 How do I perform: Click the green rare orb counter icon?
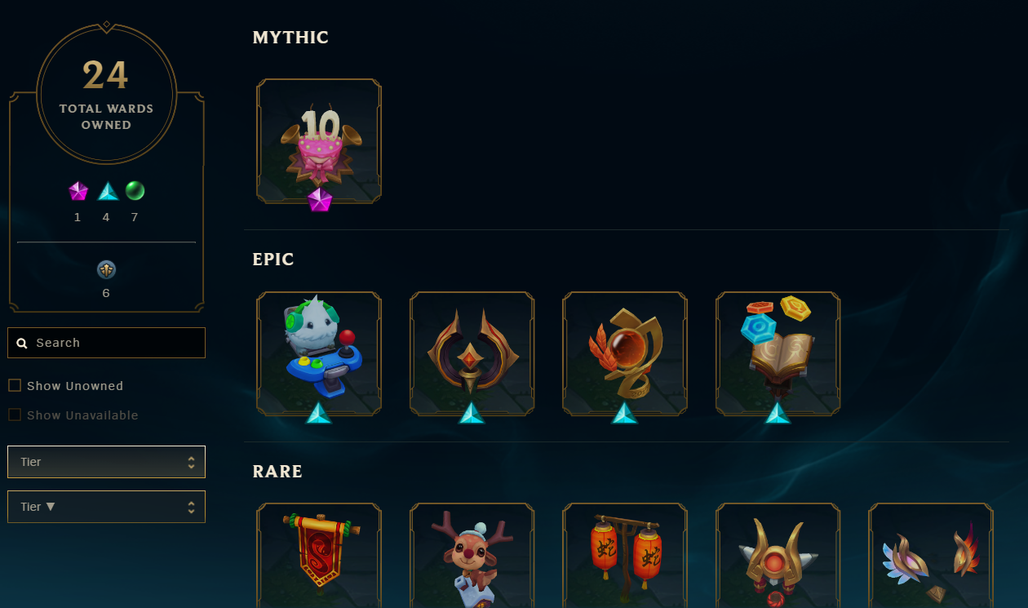pyautogui.click(x=135, y=190)
